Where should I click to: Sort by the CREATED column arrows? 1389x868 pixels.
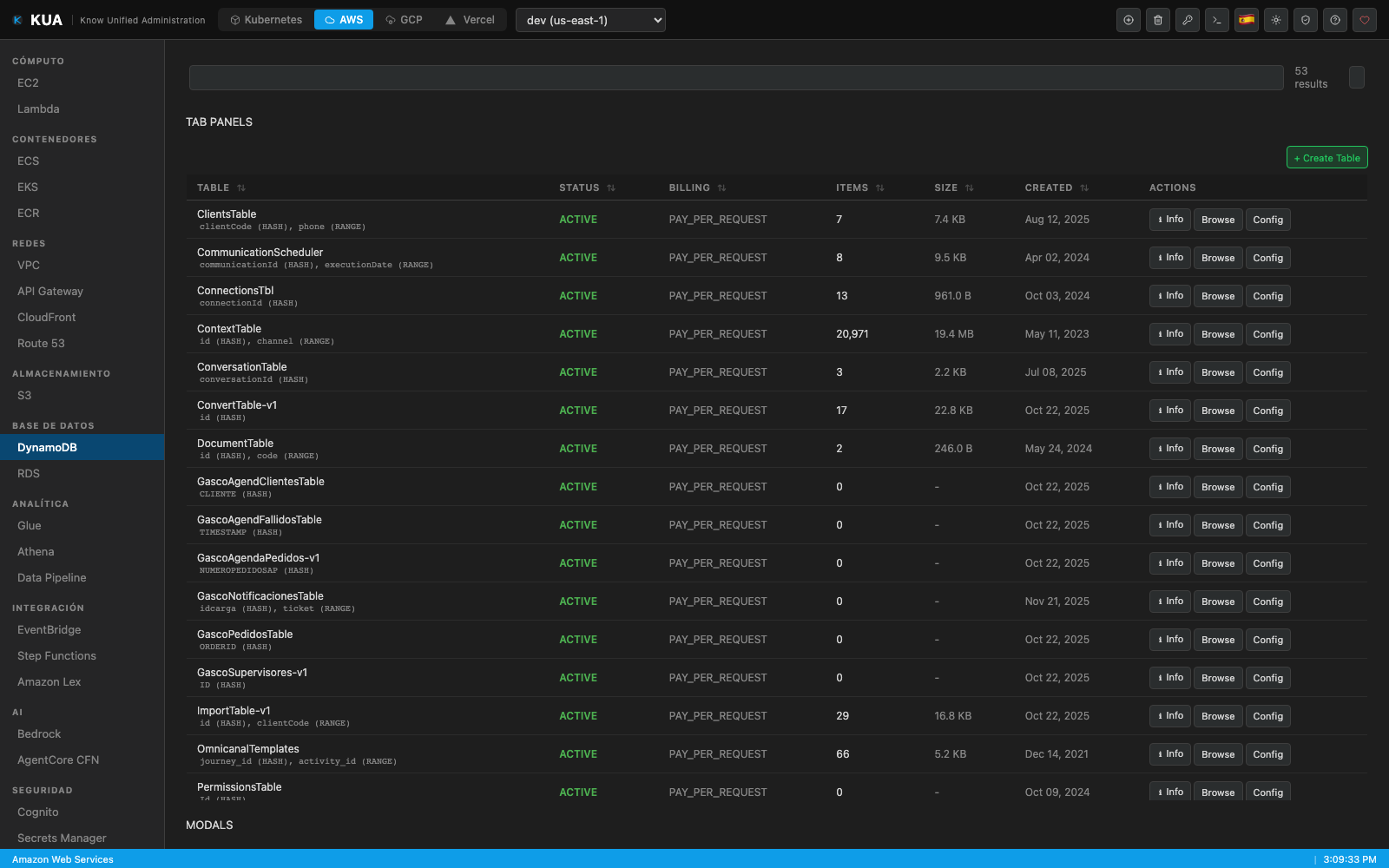pyautogui.click(x=1084, y=187)
